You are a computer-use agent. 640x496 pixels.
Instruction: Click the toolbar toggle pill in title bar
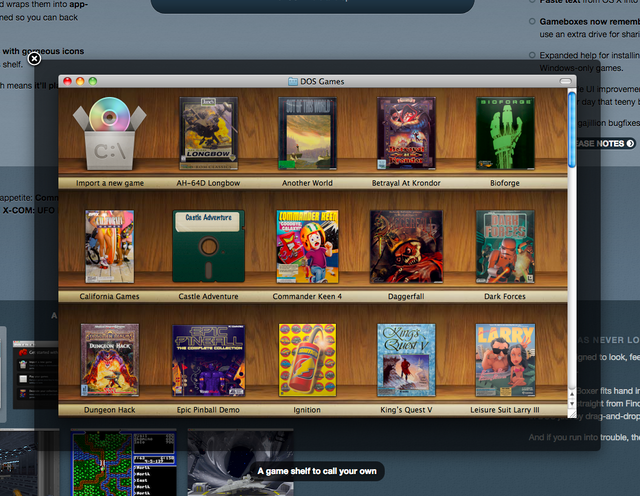coord(565,81)
